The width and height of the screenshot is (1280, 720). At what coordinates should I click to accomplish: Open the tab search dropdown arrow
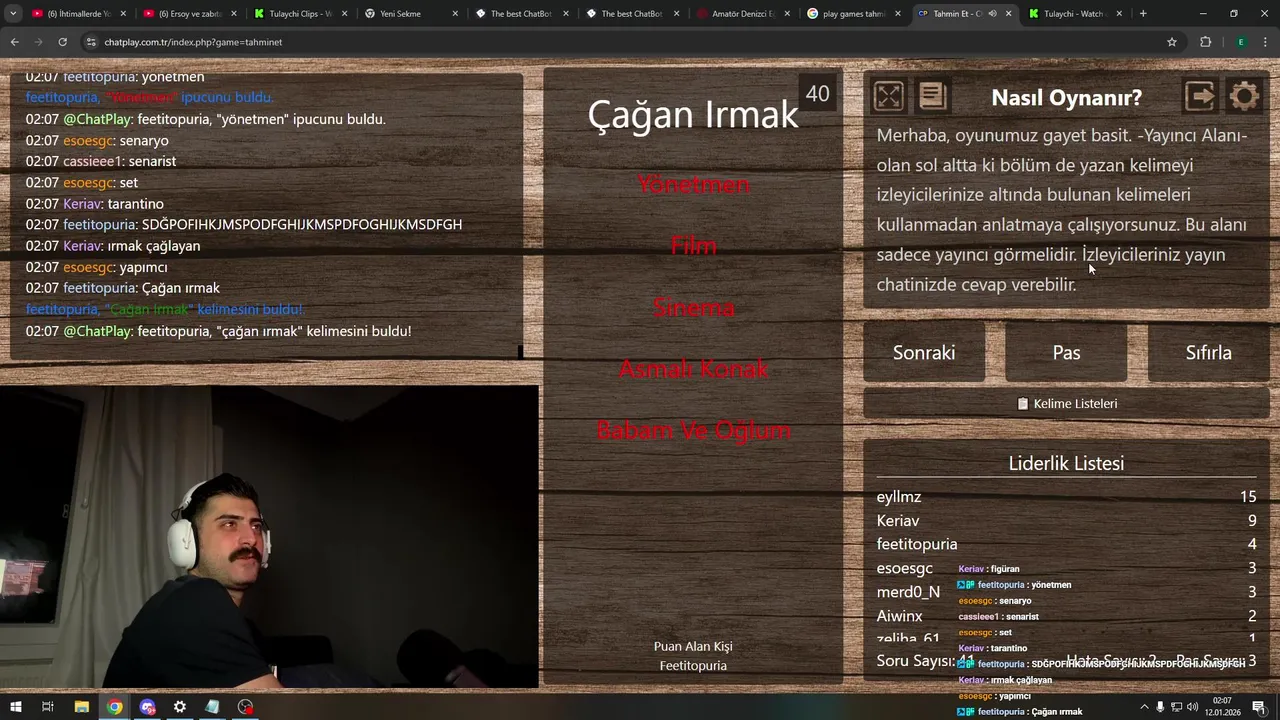pyautogui.click(x=13, y=14)
